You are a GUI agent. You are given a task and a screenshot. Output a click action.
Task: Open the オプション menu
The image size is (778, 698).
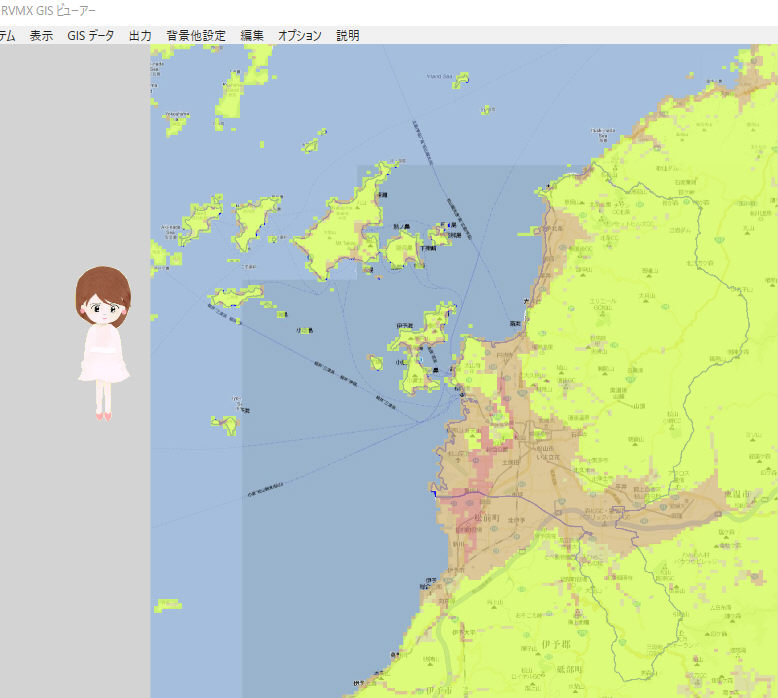pyautogui.click(x=300, y=35)
